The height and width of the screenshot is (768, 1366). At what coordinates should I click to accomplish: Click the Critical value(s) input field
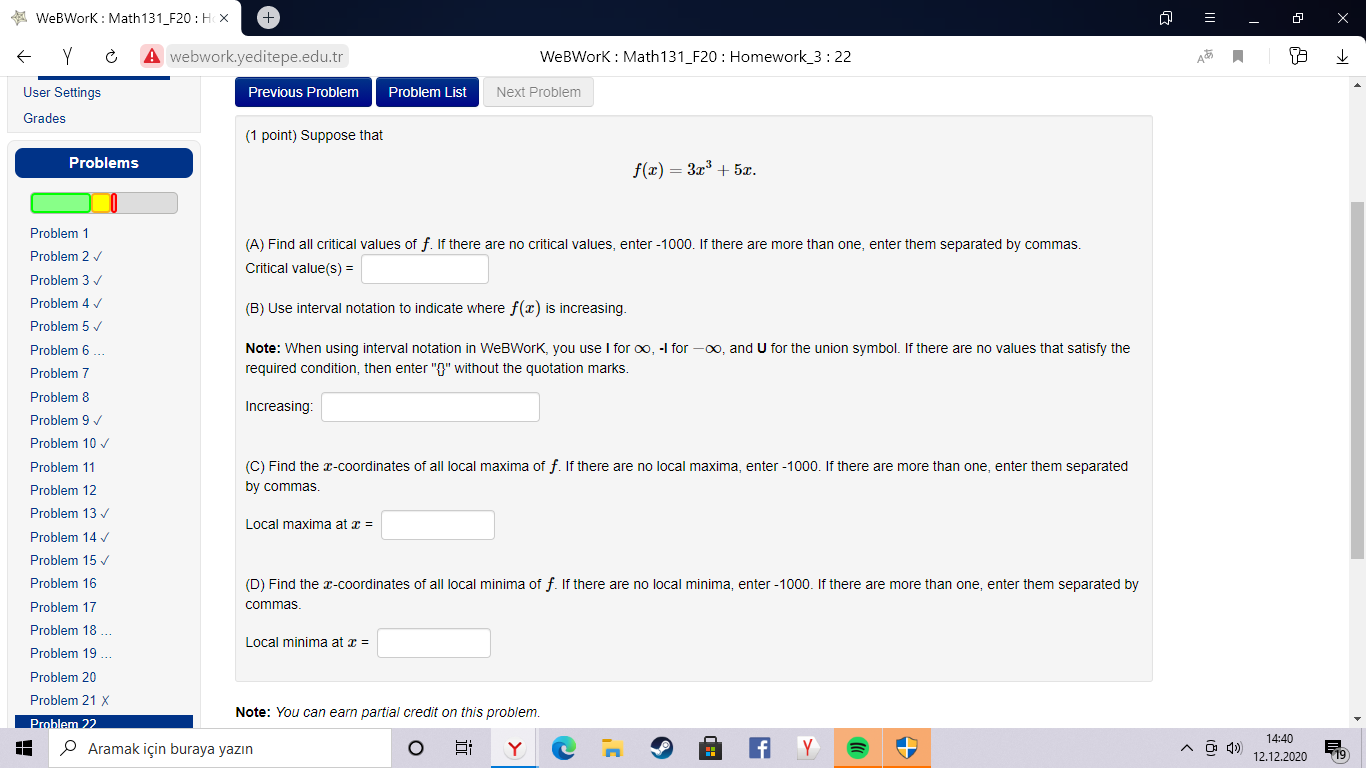pos(425,270)
